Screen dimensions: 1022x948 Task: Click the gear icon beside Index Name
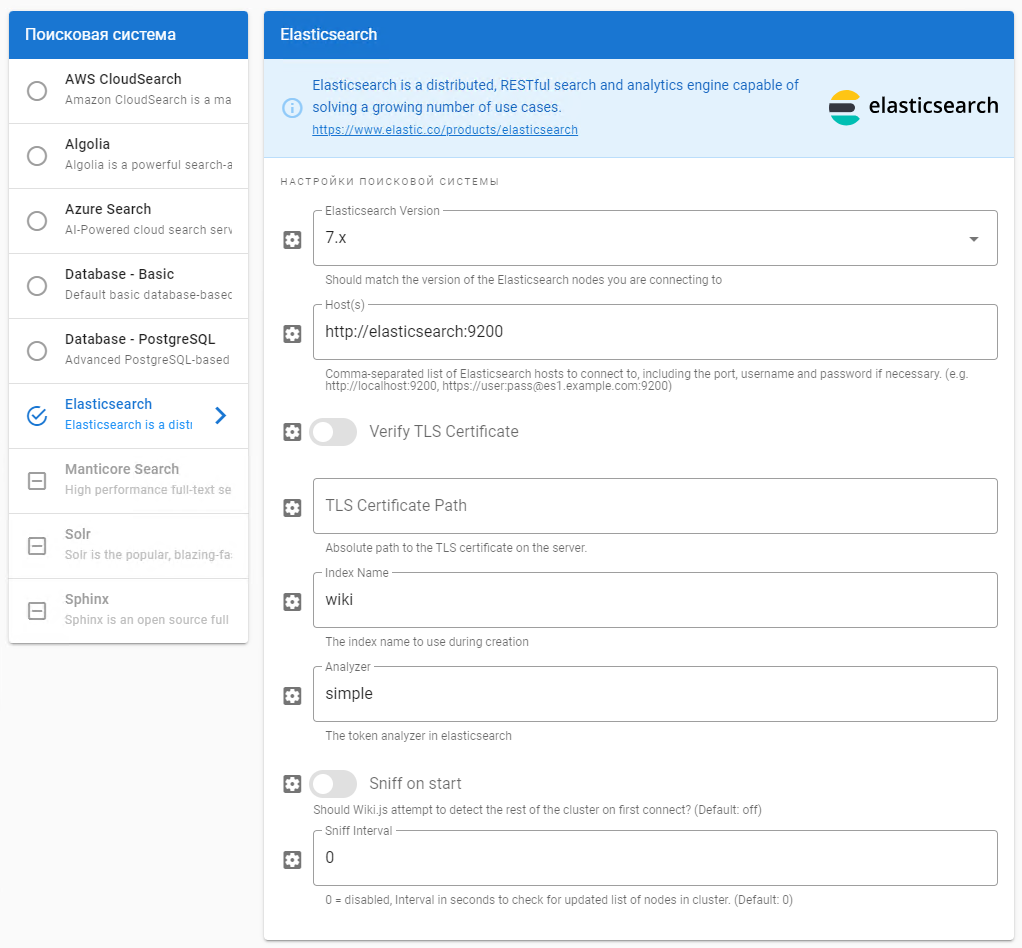pyautogui.click(x=292, y=602)
